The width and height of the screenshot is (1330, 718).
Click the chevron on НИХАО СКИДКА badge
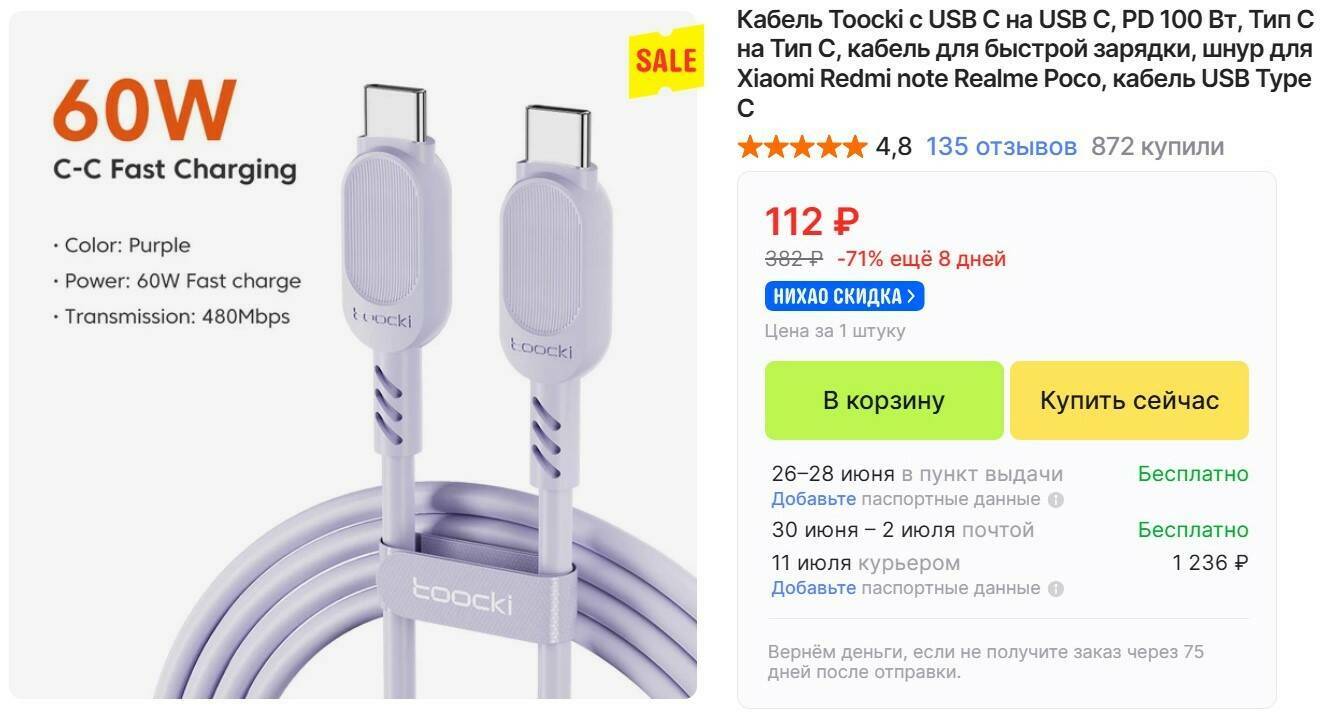tap(911, 296)
